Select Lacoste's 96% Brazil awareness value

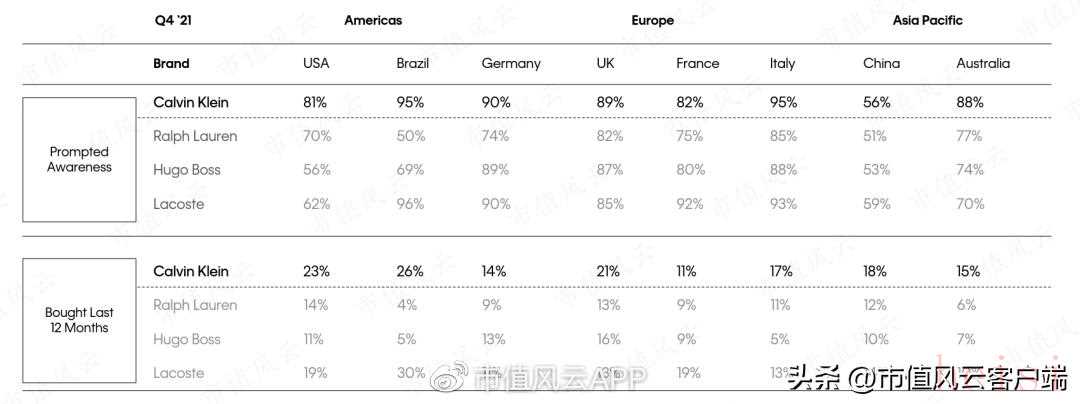(411, 204)
